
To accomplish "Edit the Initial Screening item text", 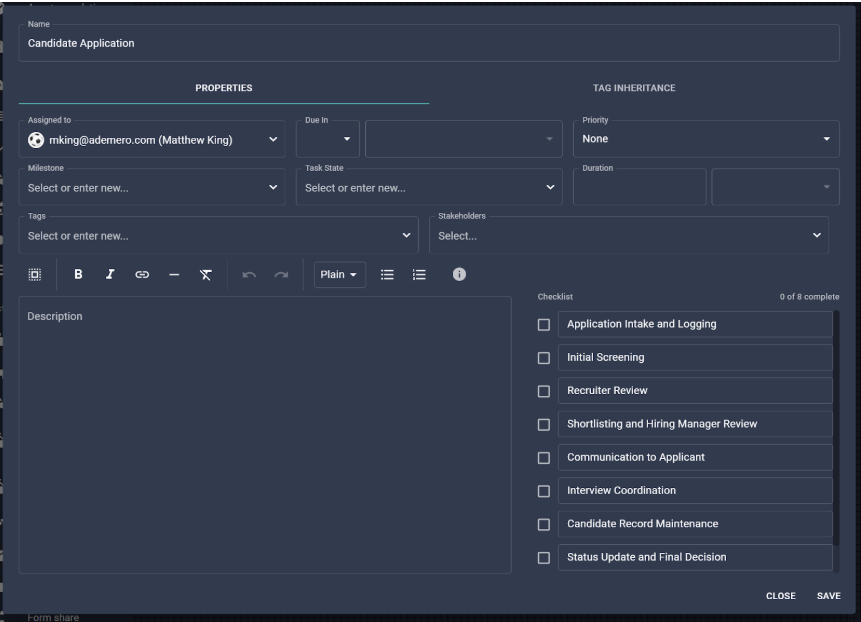I will point(695,357).
